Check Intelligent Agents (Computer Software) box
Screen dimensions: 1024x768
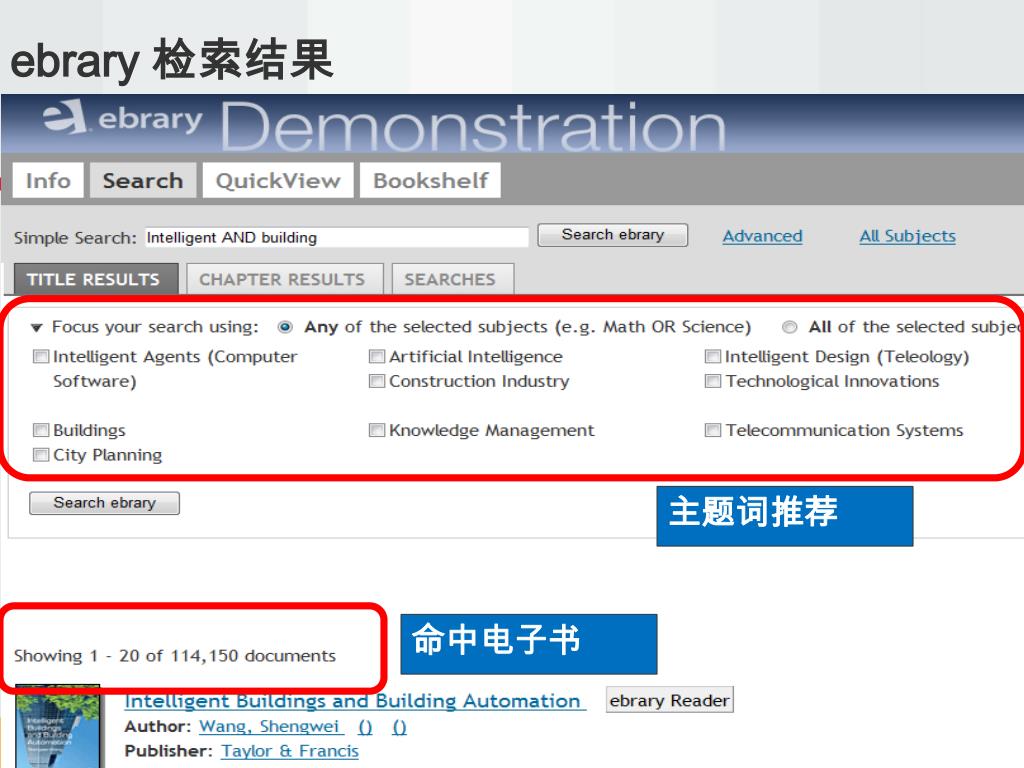tap(41, 357)
